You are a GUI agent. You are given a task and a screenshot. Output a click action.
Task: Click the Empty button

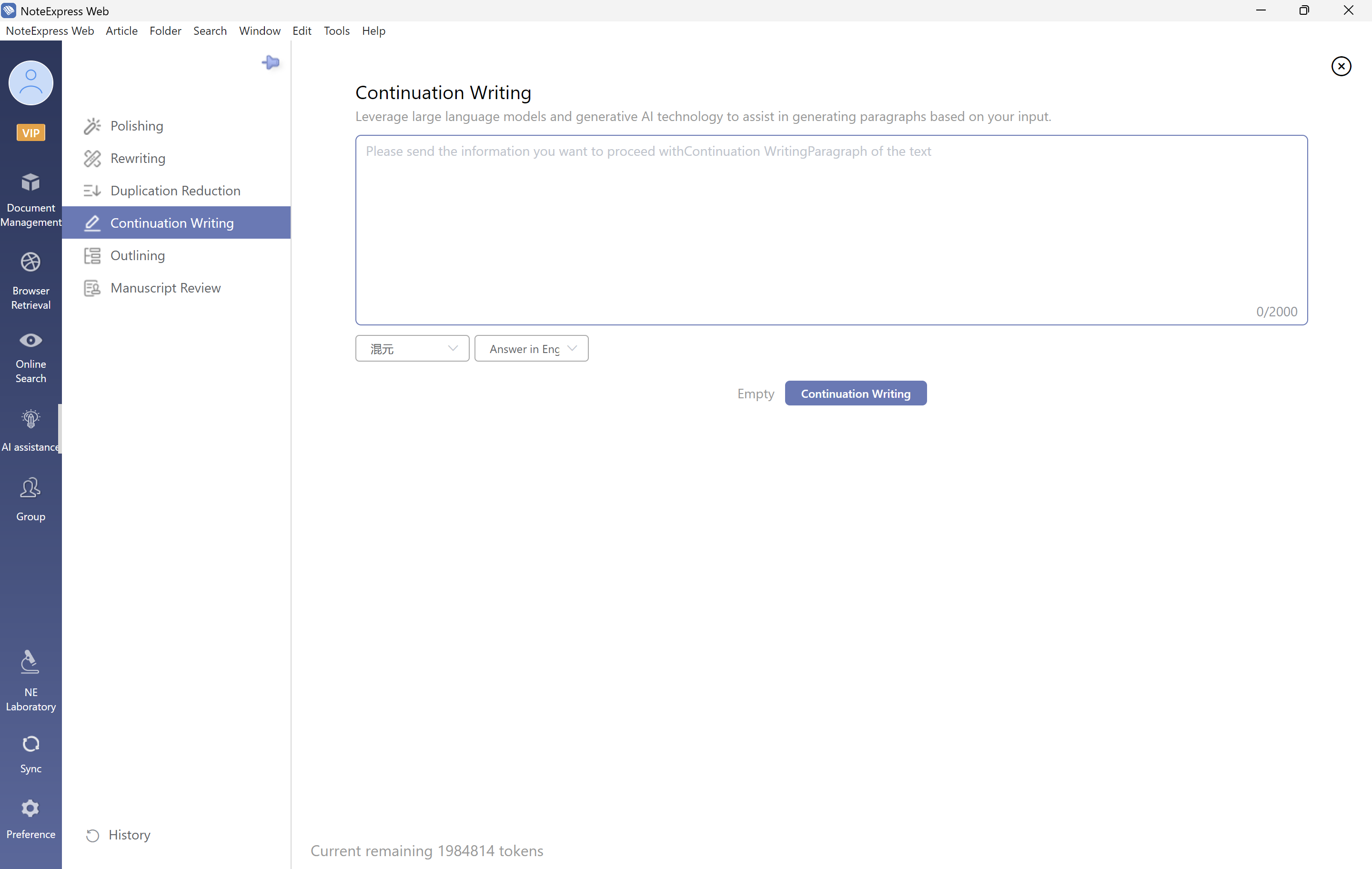point(756,394)
